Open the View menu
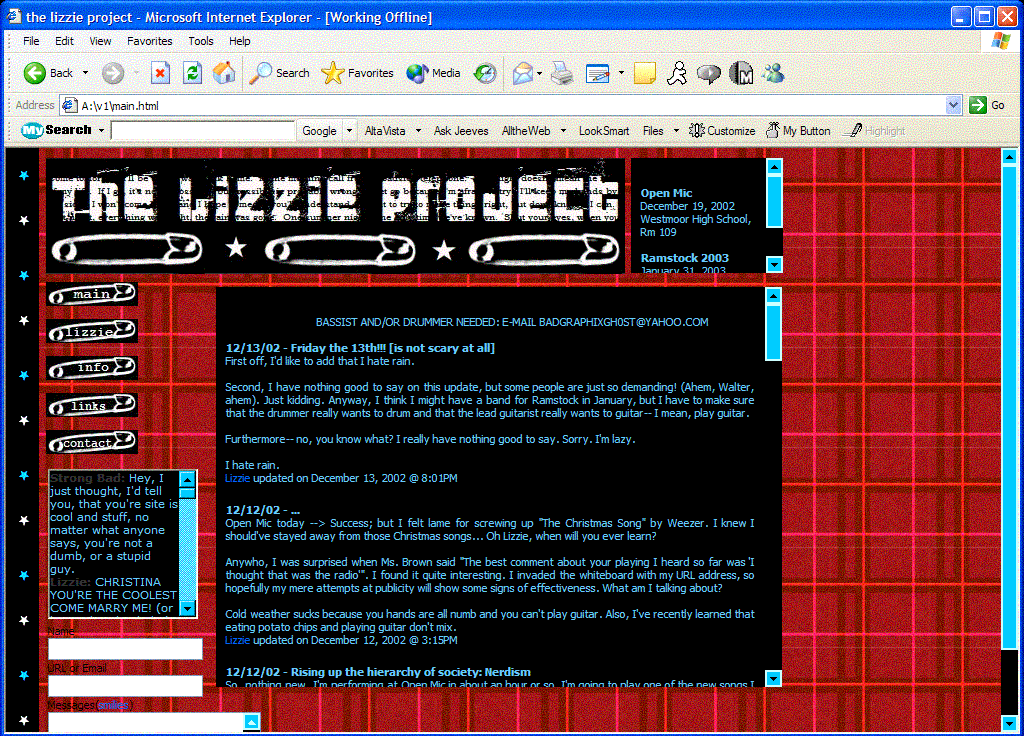 100,40
